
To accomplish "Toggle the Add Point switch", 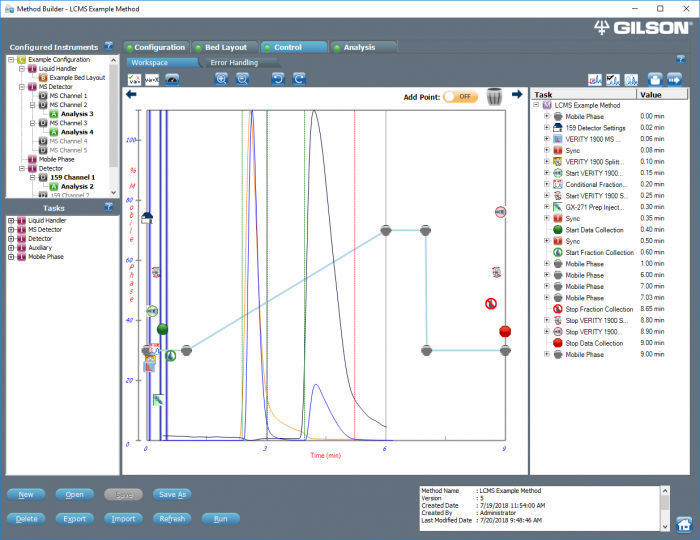I will pos(461,96).
